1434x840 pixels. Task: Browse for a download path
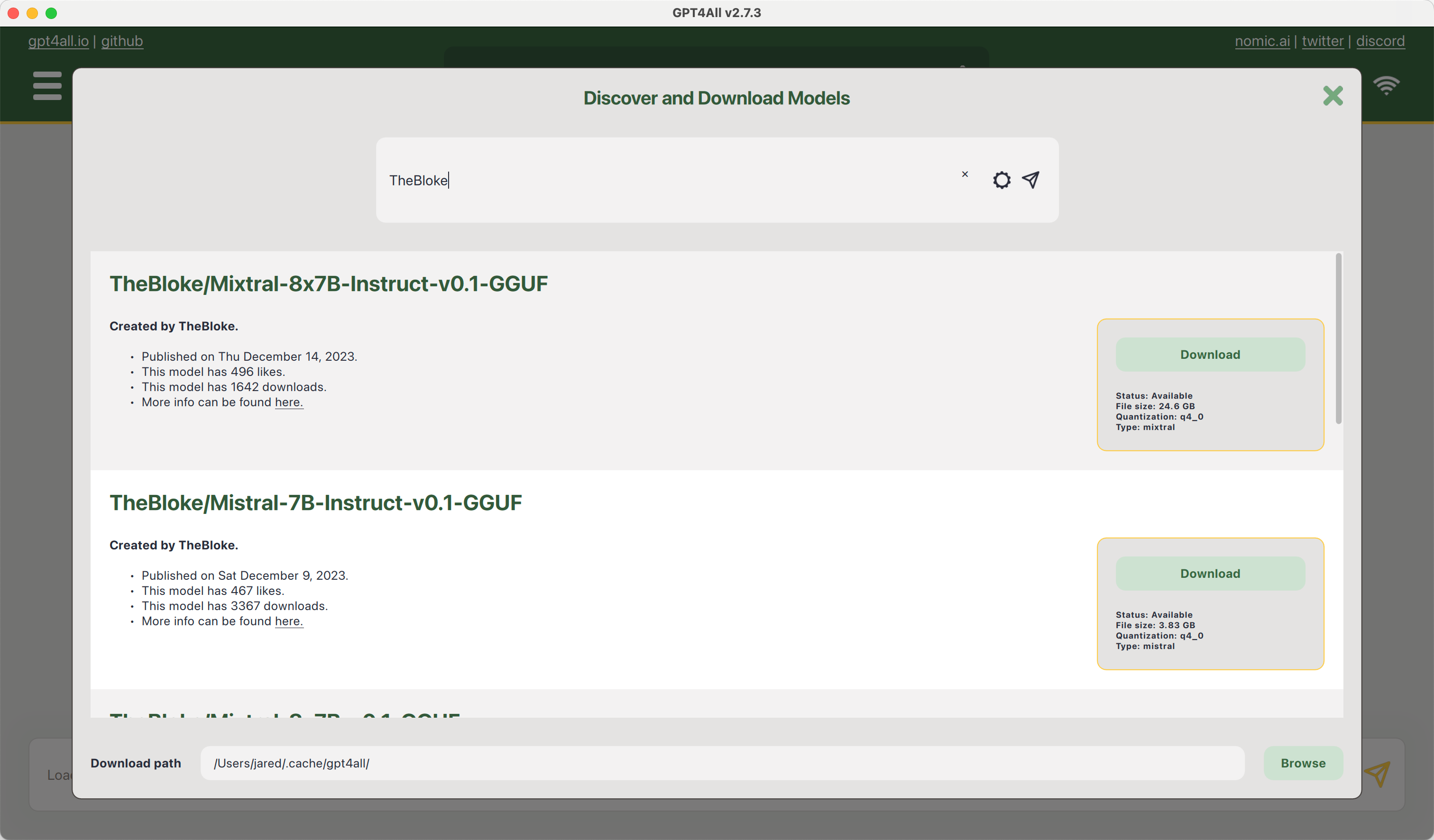pos(1303,763)
